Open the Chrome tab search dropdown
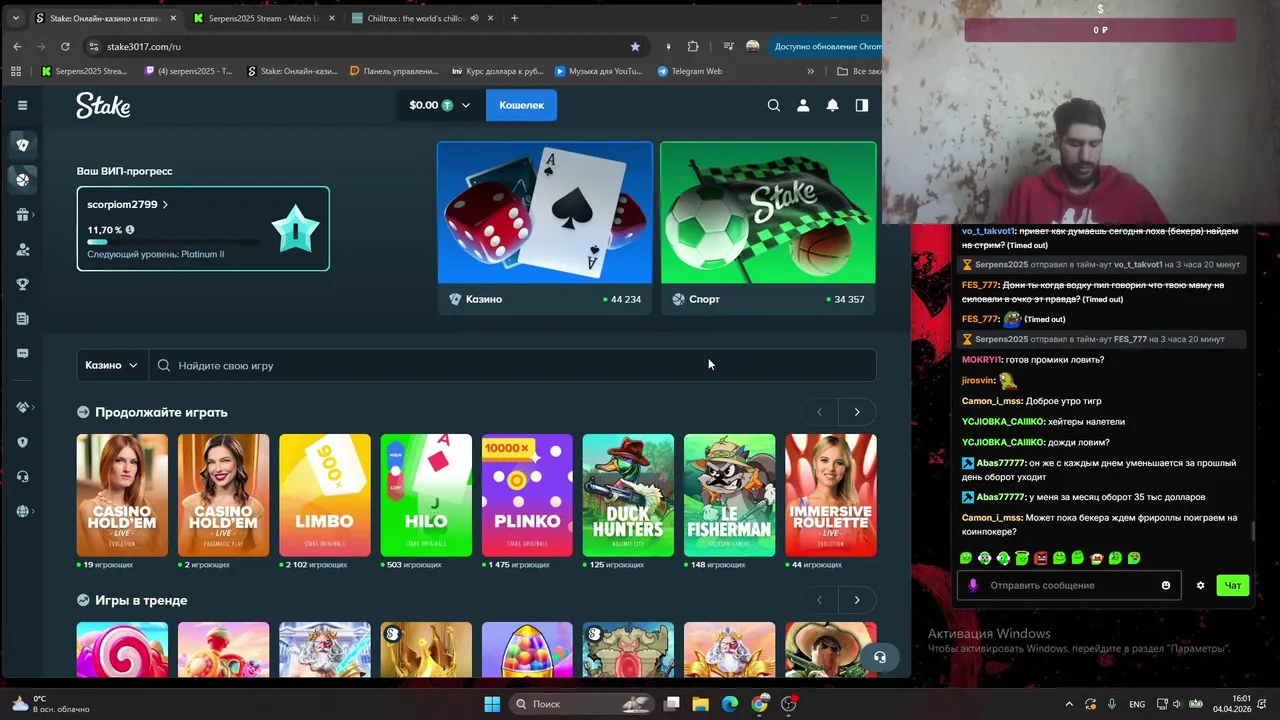The height and width of the screenshot is (720, 1280). [x=15, y=18]
